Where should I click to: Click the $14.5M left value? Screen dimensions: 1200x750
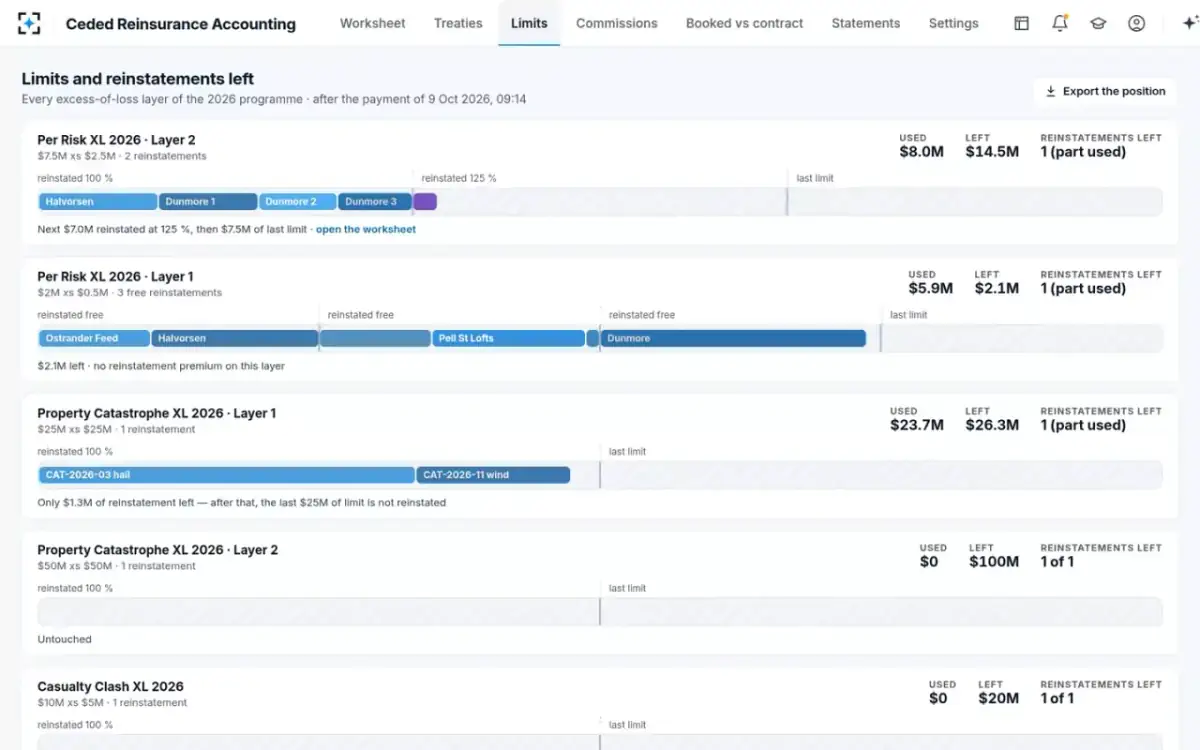992,152
